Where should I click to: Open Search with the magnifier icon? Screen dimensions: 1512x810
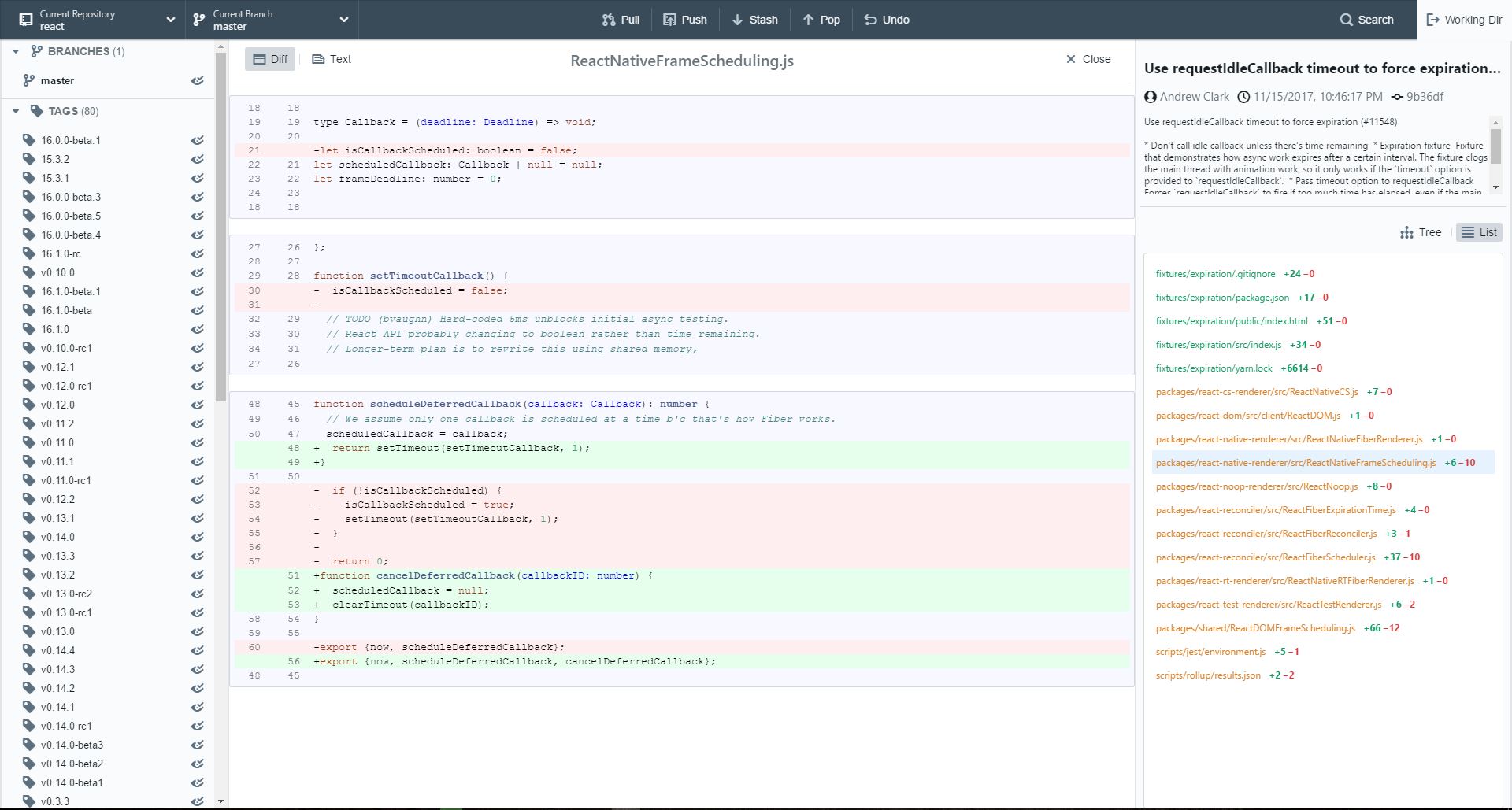(x=1346, y=20)
